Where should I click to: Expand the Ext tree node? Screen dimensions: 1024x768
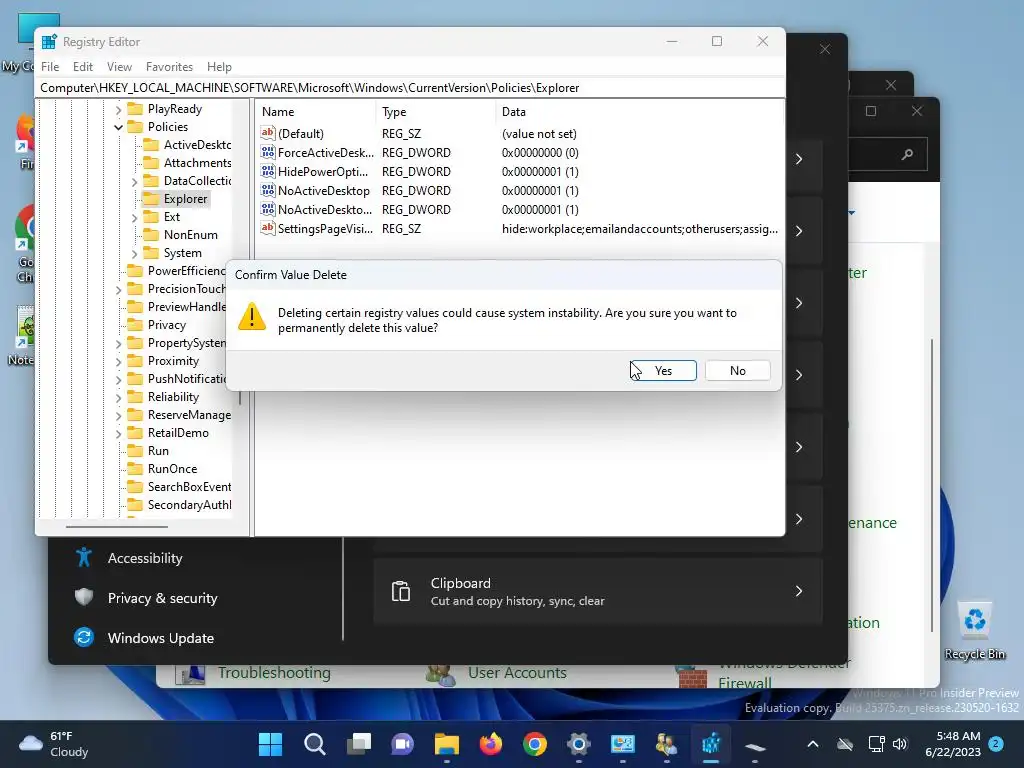click(135, 217)
